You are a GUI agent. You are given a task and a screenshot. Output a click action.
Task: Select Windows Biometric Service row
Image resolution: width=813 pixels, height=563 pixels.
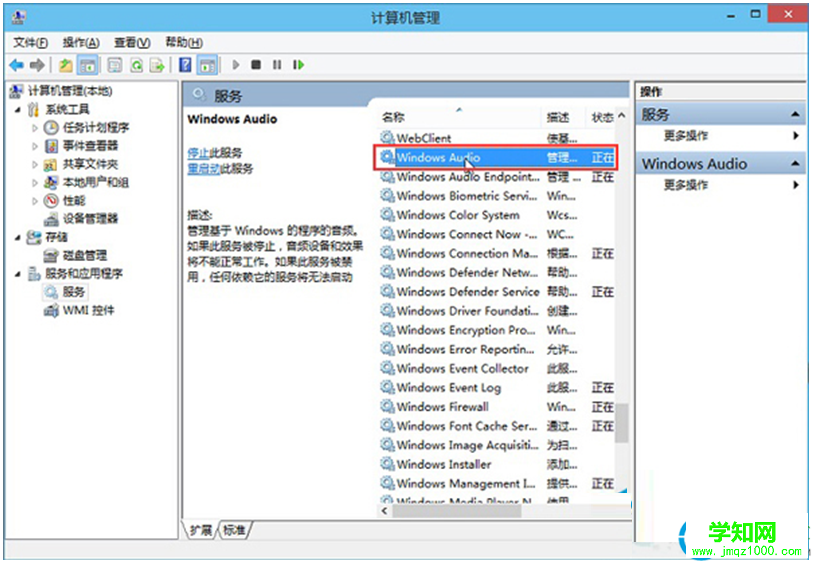tap(496, 196)
